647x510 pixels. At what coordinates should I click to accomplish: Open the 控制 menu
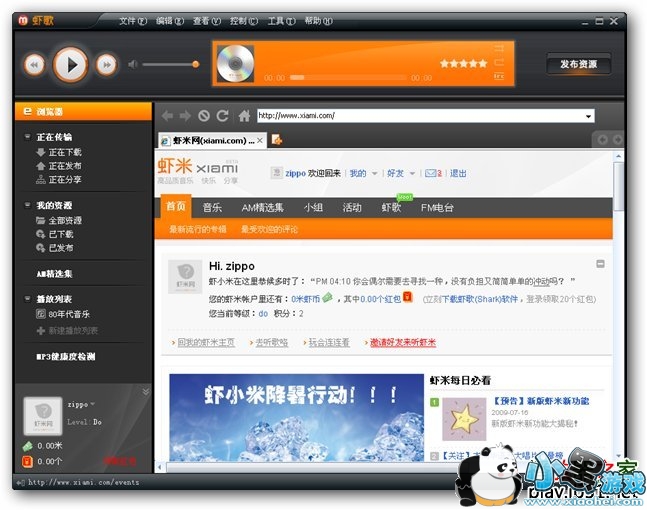pos(244,21)
